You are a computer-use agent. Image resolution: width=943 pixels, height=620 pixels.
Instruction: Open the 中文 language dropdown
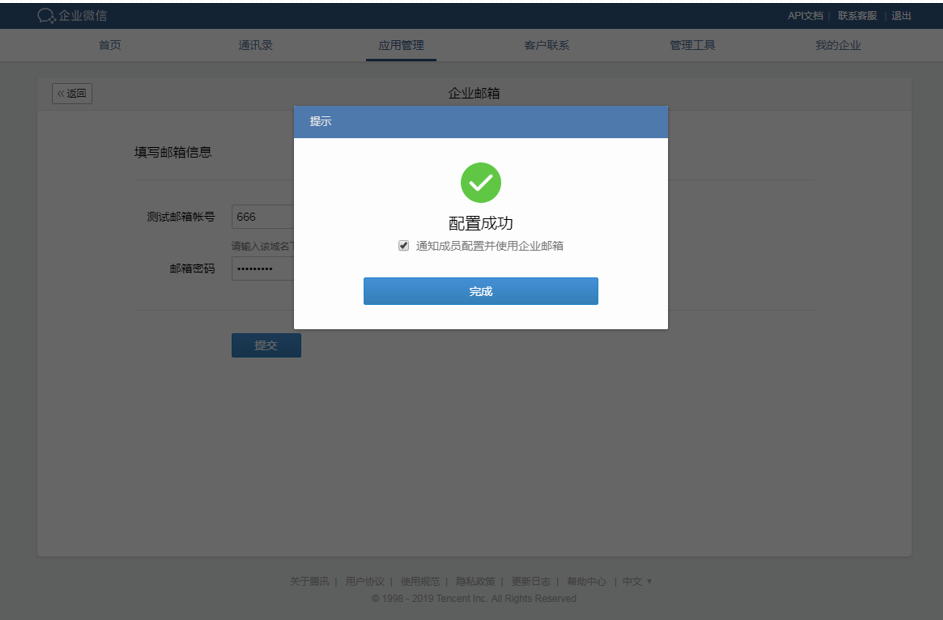[x=636, y=581]
